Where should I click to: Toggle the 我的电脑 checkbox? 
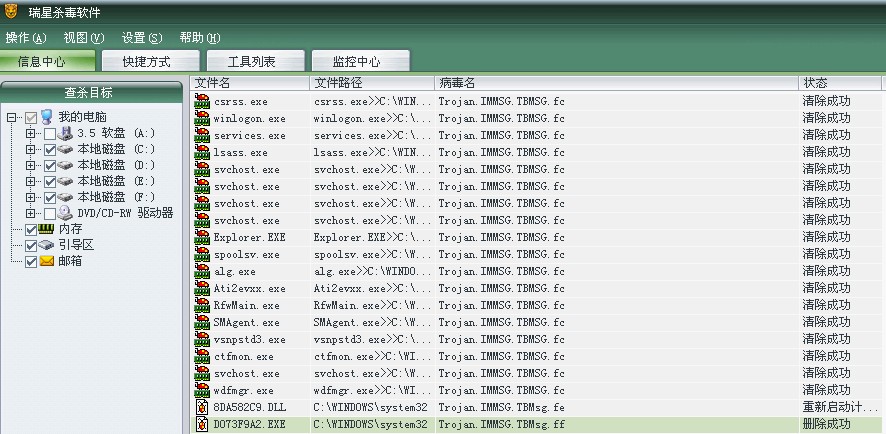pos(31,118)
